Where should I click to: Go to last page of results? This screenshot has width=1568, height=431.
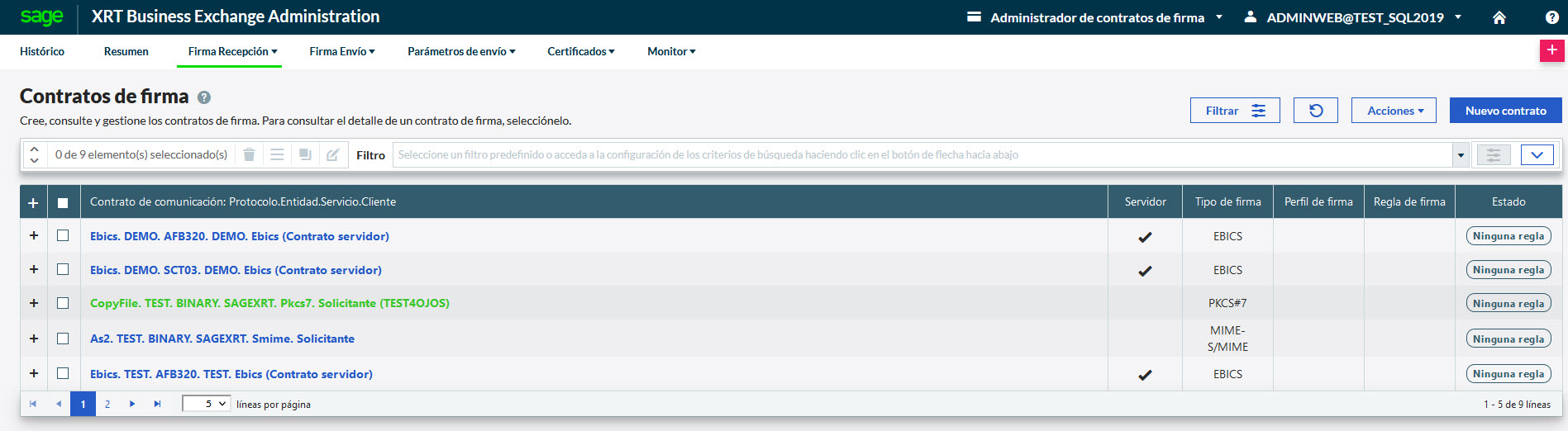click(x=157, y=404)
